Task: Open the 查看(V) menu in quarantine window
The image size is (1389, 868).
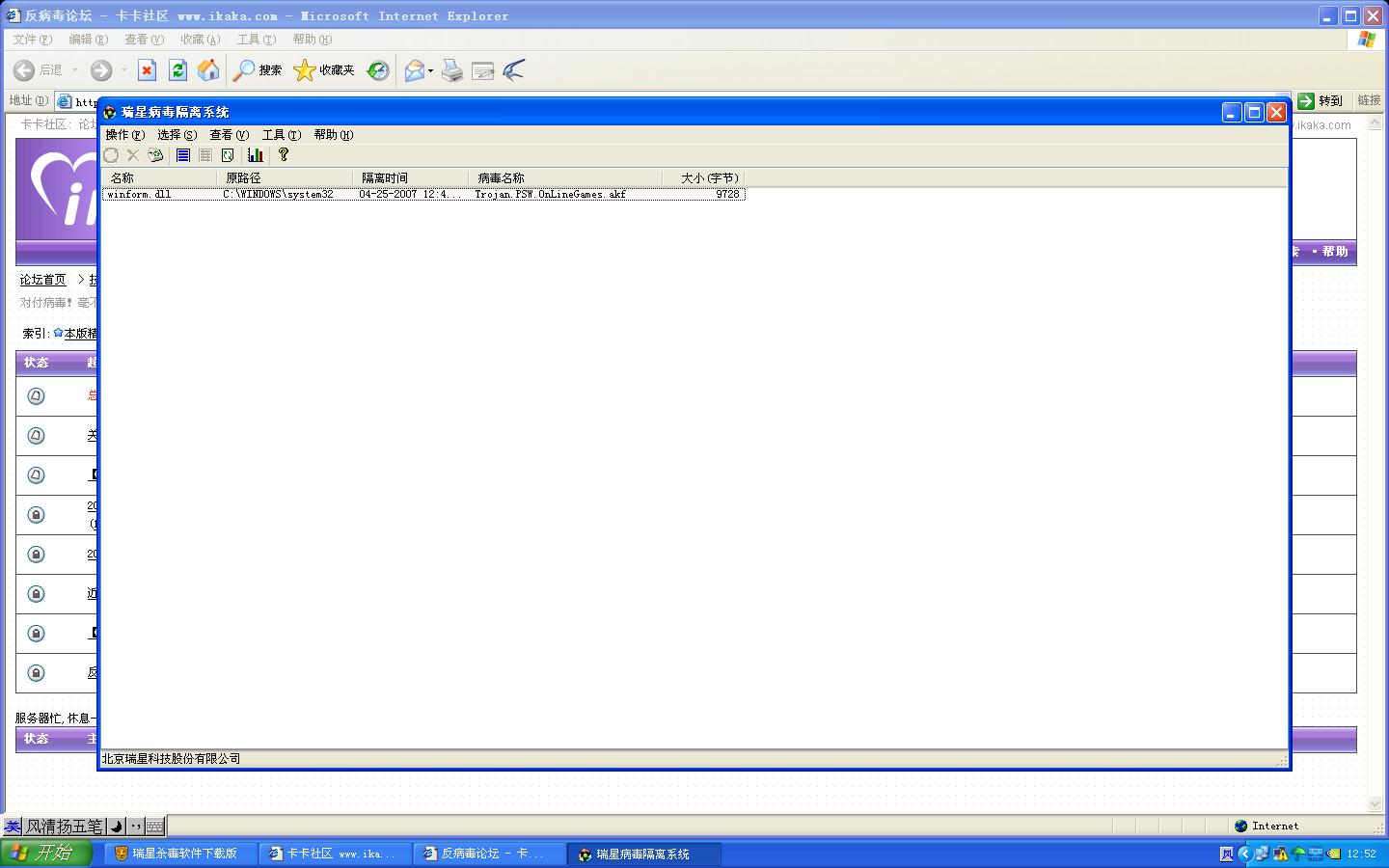Action: tap(229, 135)
